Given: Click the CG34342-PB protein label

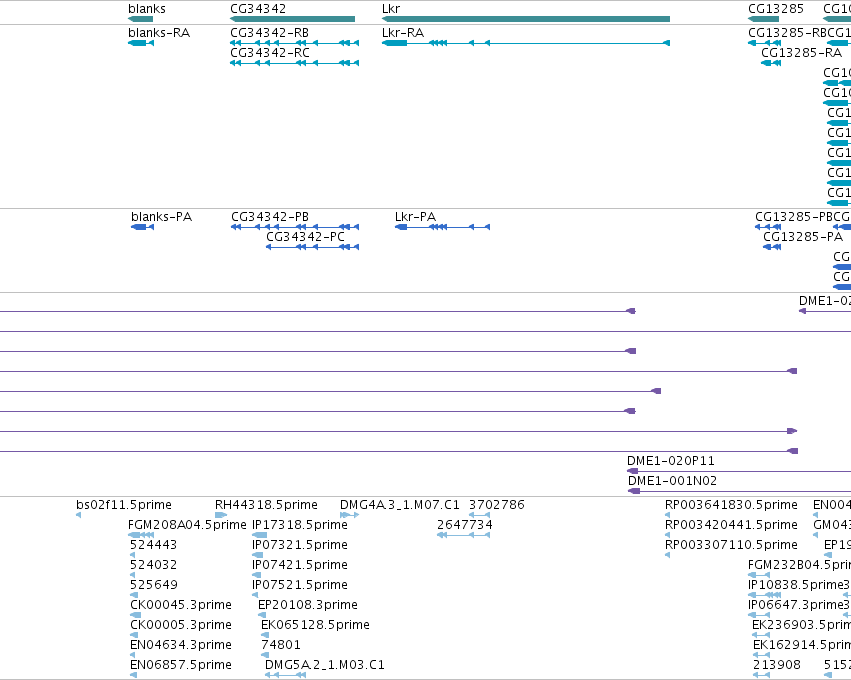Looking at the screenshot, I should click(270, 217).
